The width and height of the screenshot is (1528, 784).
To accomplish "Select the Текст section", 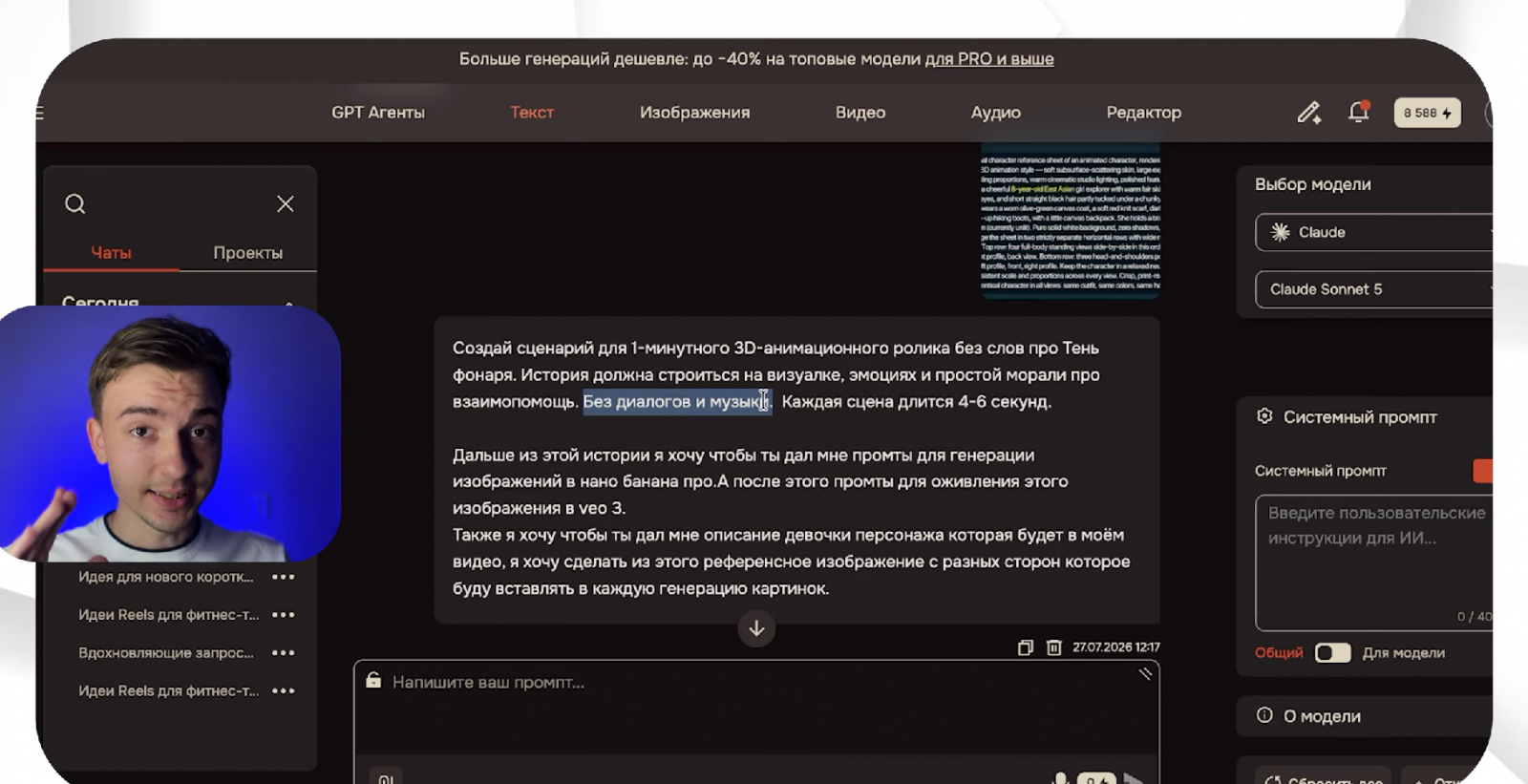I will 532,113.
